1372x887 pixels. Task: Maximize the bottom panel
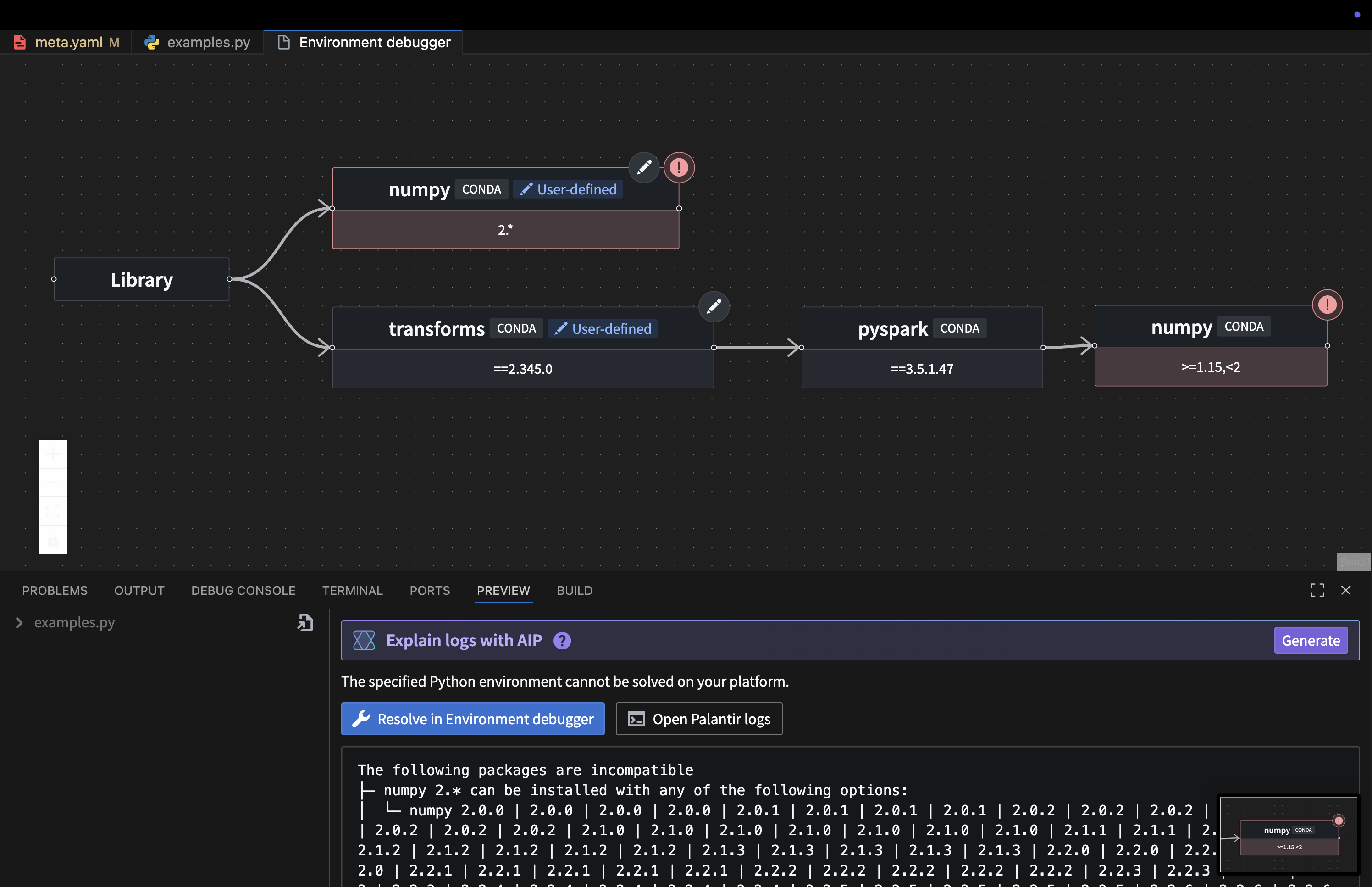click(x=1317, y=590)
